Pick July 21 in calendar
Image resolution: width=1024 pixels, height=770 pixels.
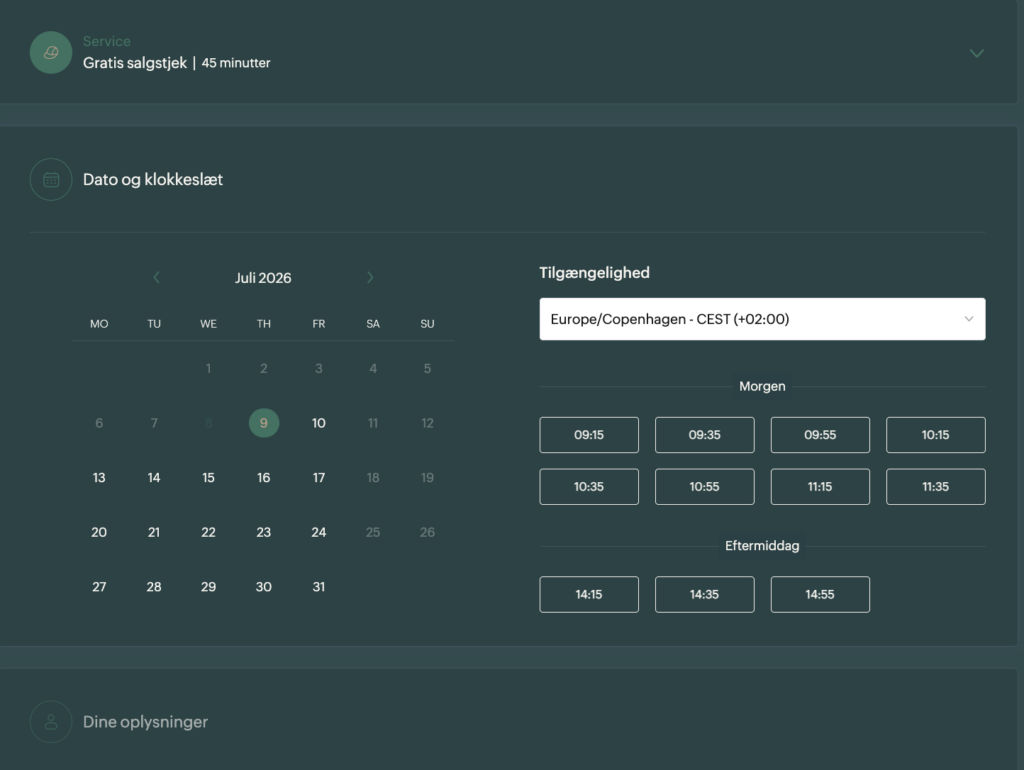coord(154,532)
